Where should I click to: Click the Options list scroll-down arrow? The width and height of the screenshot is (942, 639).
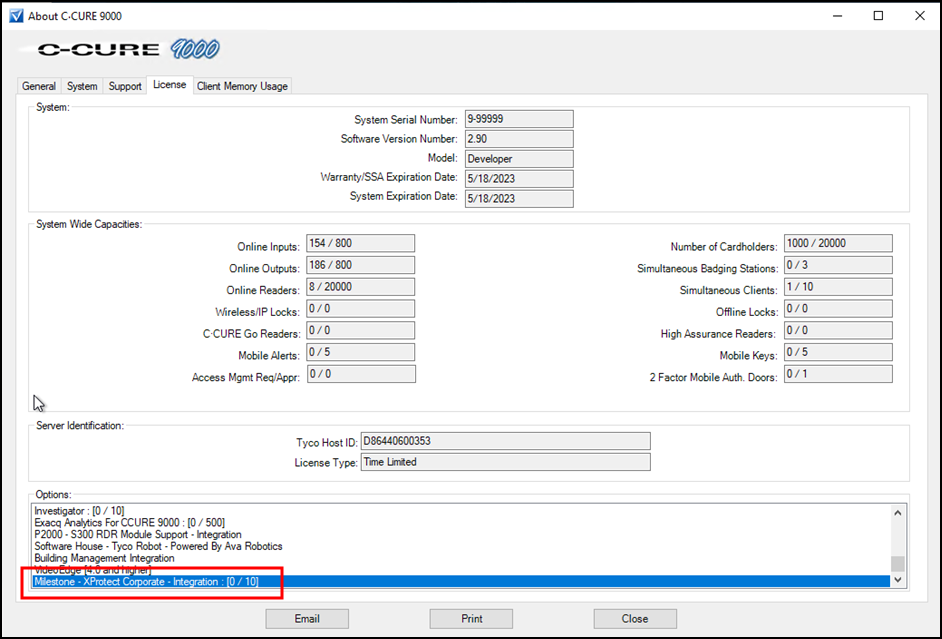897,580
